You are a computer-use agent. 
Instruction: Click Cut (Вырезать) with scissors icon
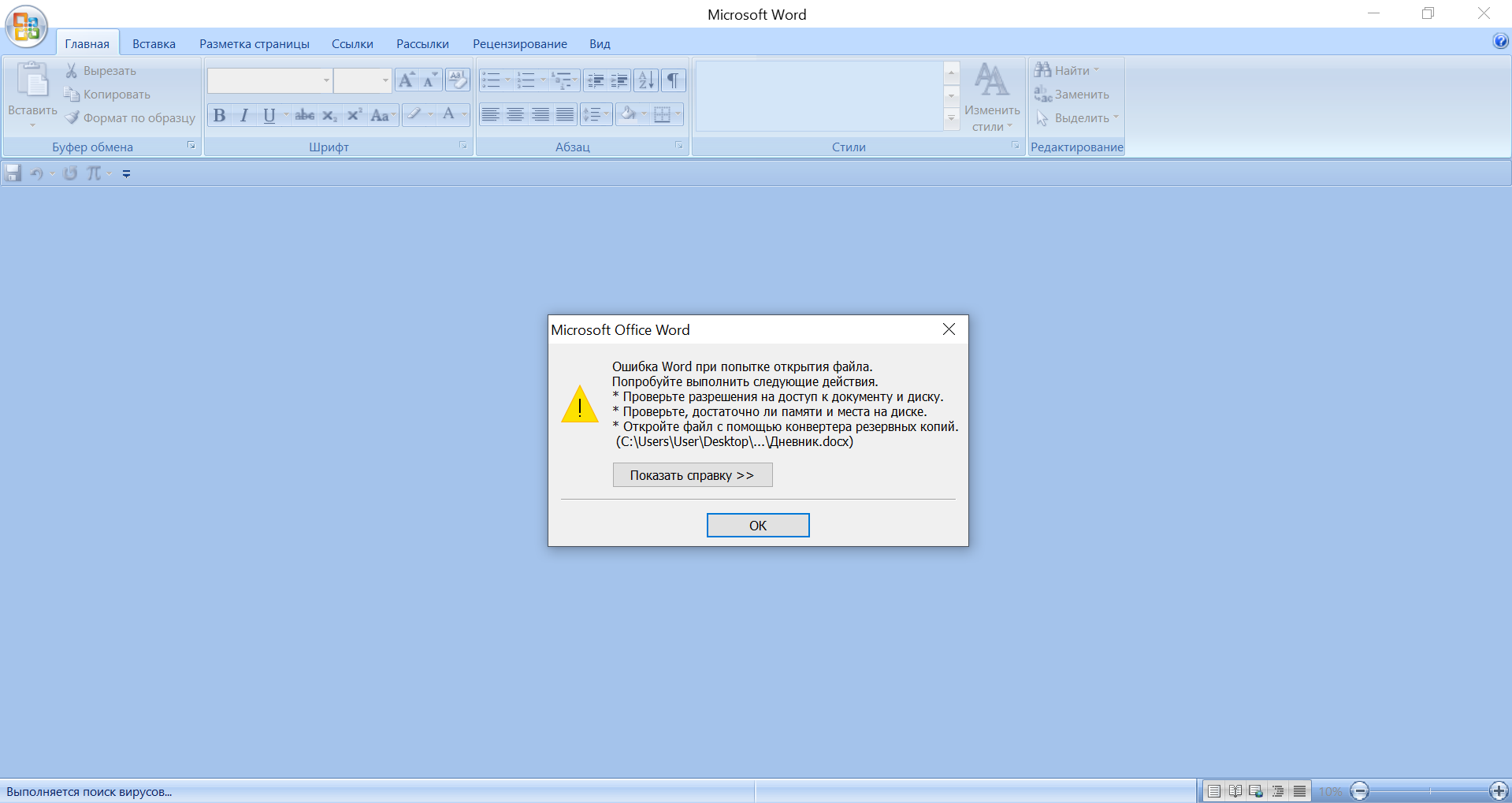click(x=100, y=71)
